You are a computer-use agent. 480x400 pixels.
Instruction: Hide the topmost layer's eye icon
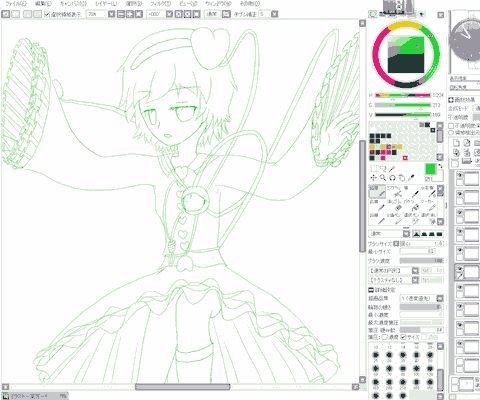pyautogui.click(x=460, y=175)
